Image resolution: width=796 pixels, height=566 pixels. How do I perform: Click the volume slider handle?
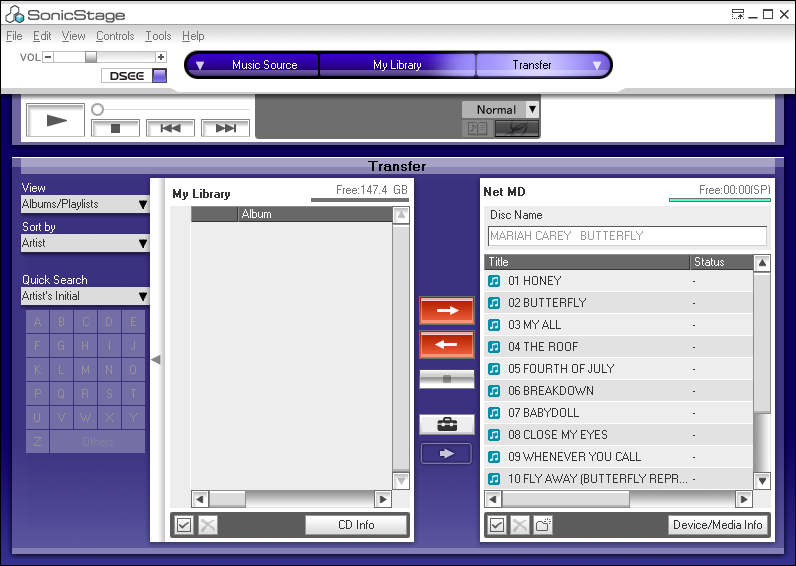(91, 57)
